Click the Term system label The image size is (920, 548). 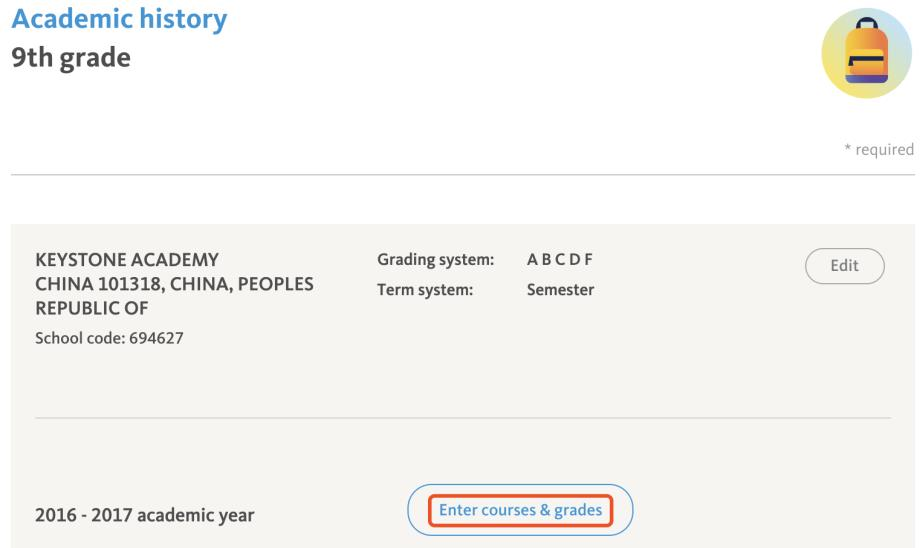click(x=425, y=290)
